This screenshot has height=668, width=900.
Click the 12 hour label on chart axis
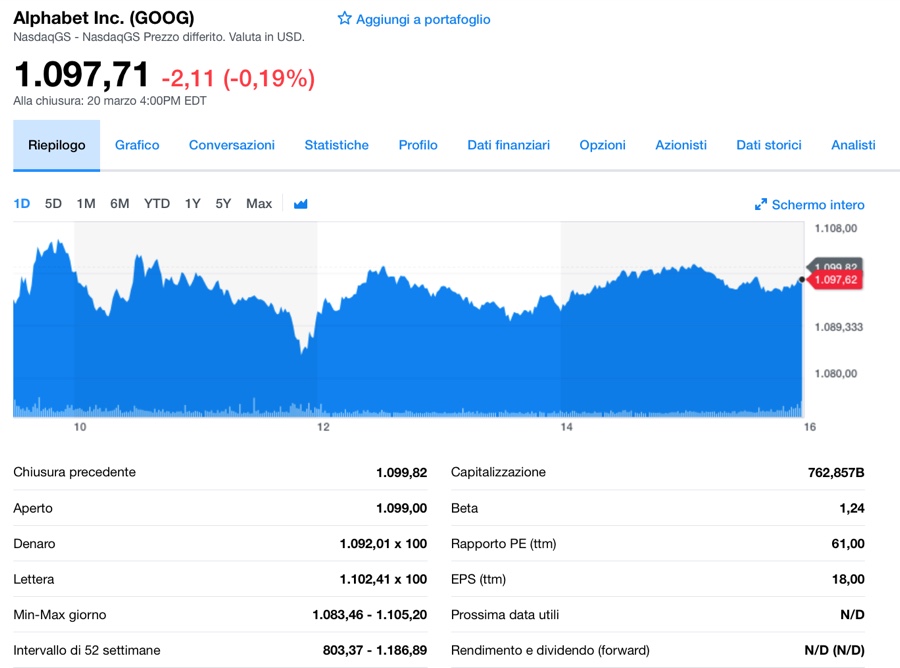[x=324, y=427]
